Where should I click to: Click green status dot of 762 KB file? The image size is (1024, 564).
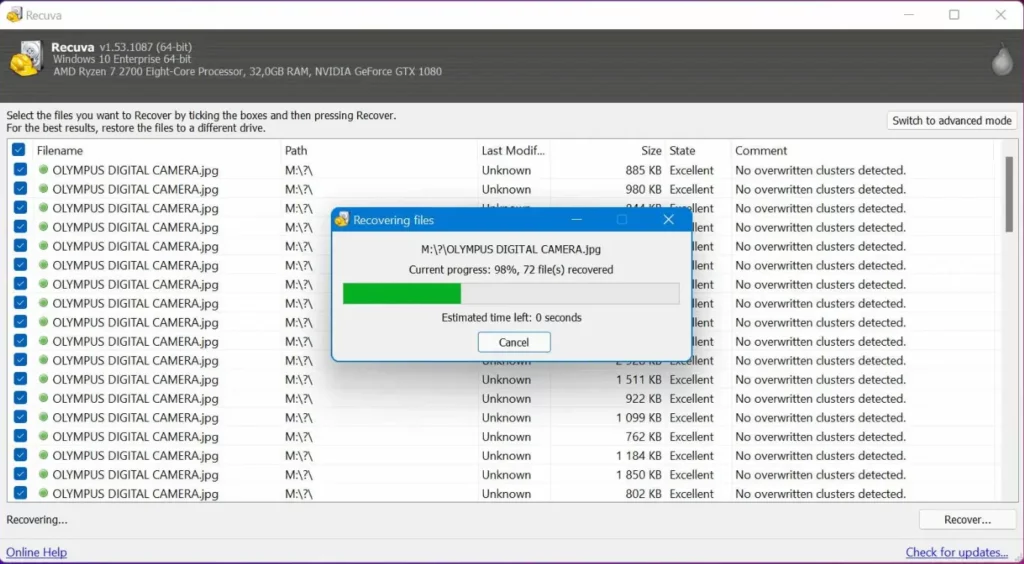pos(43,435)
